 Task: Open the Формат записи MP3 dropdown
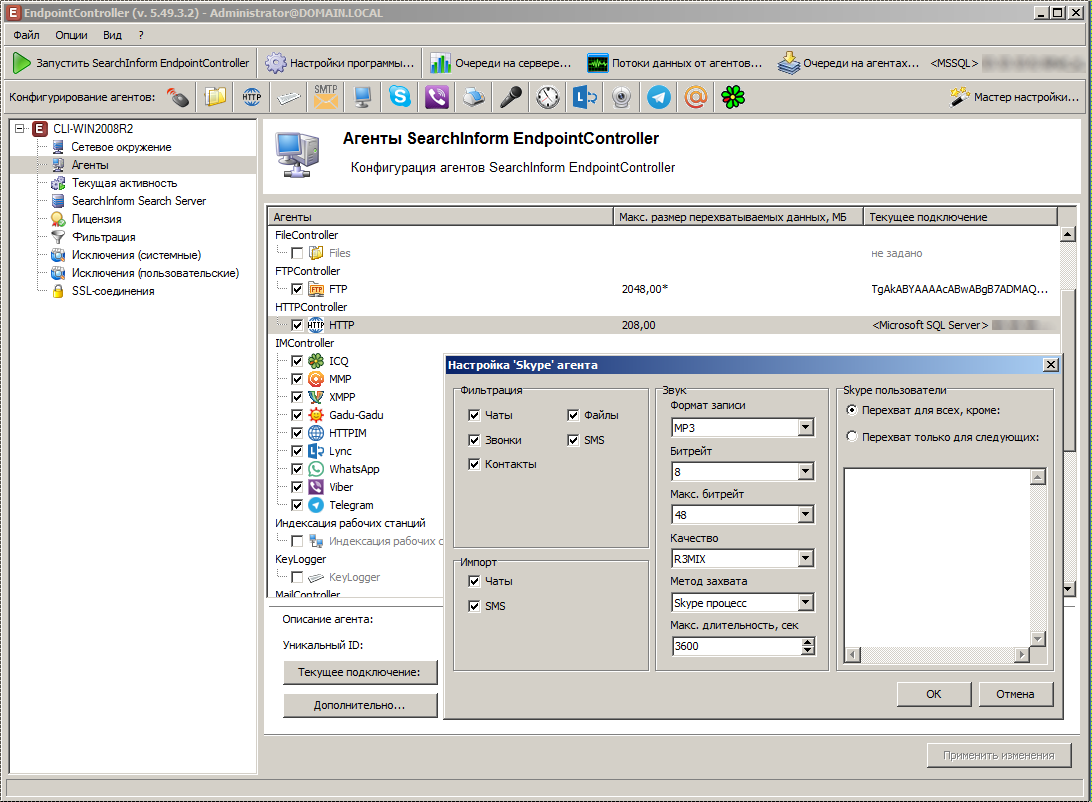point(806,427)
